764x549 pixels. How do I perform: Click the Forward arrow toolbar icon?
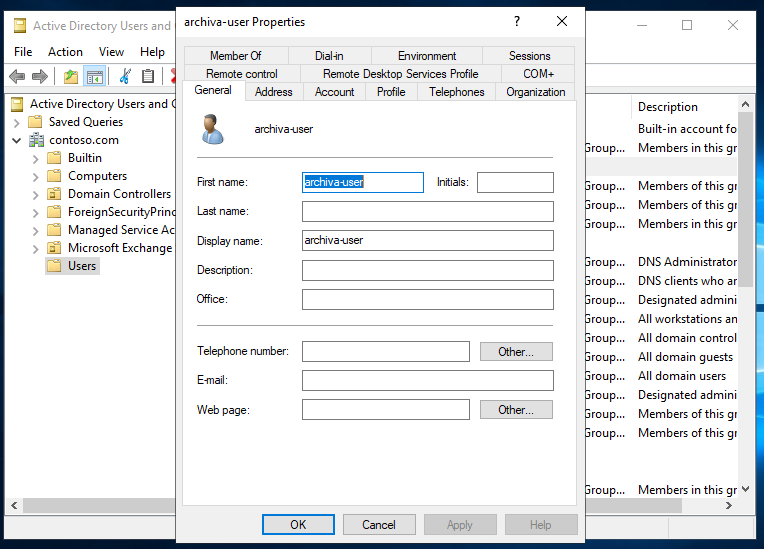(x=40, y=76)
